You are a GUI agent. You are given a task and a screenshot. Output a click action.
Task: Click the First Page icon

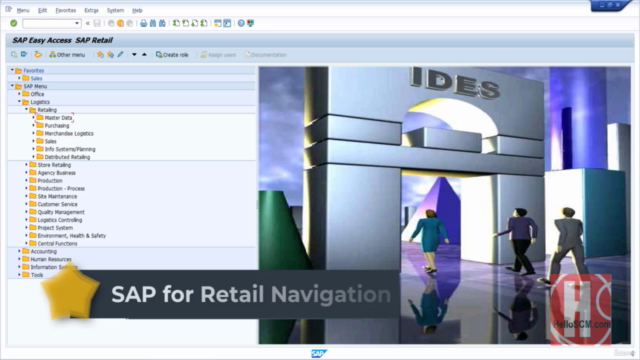point(176,23)
